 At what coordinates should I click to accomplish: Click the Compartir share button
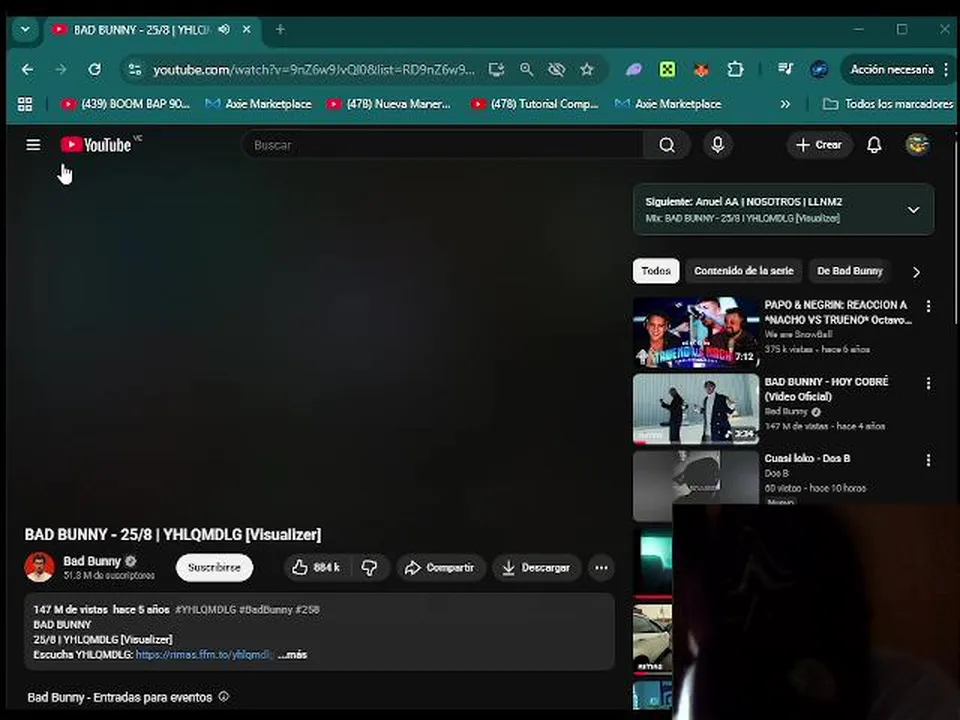(x=440, y=568)
